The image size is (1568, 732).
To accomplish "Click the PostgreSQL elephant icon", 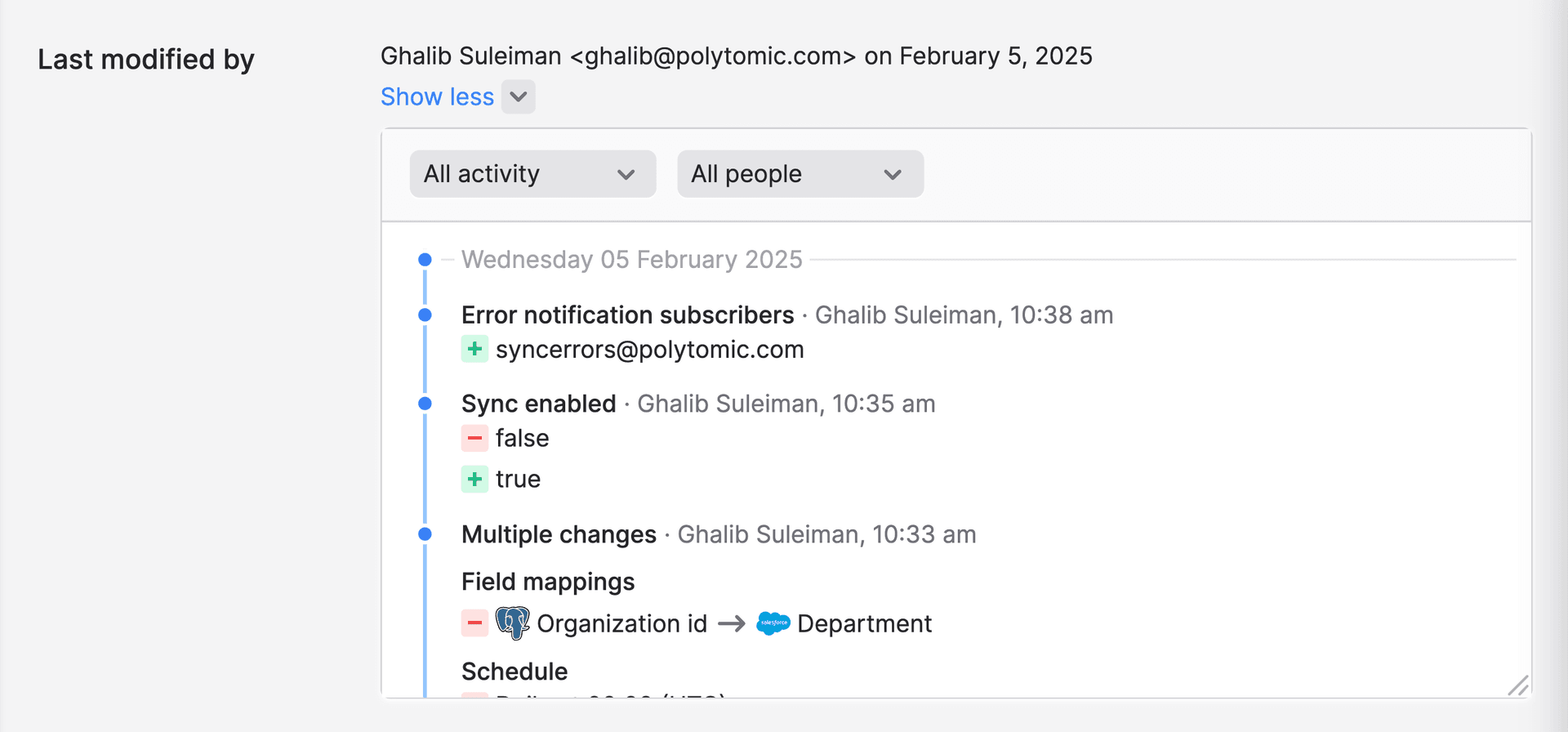I will pos(513,623).
